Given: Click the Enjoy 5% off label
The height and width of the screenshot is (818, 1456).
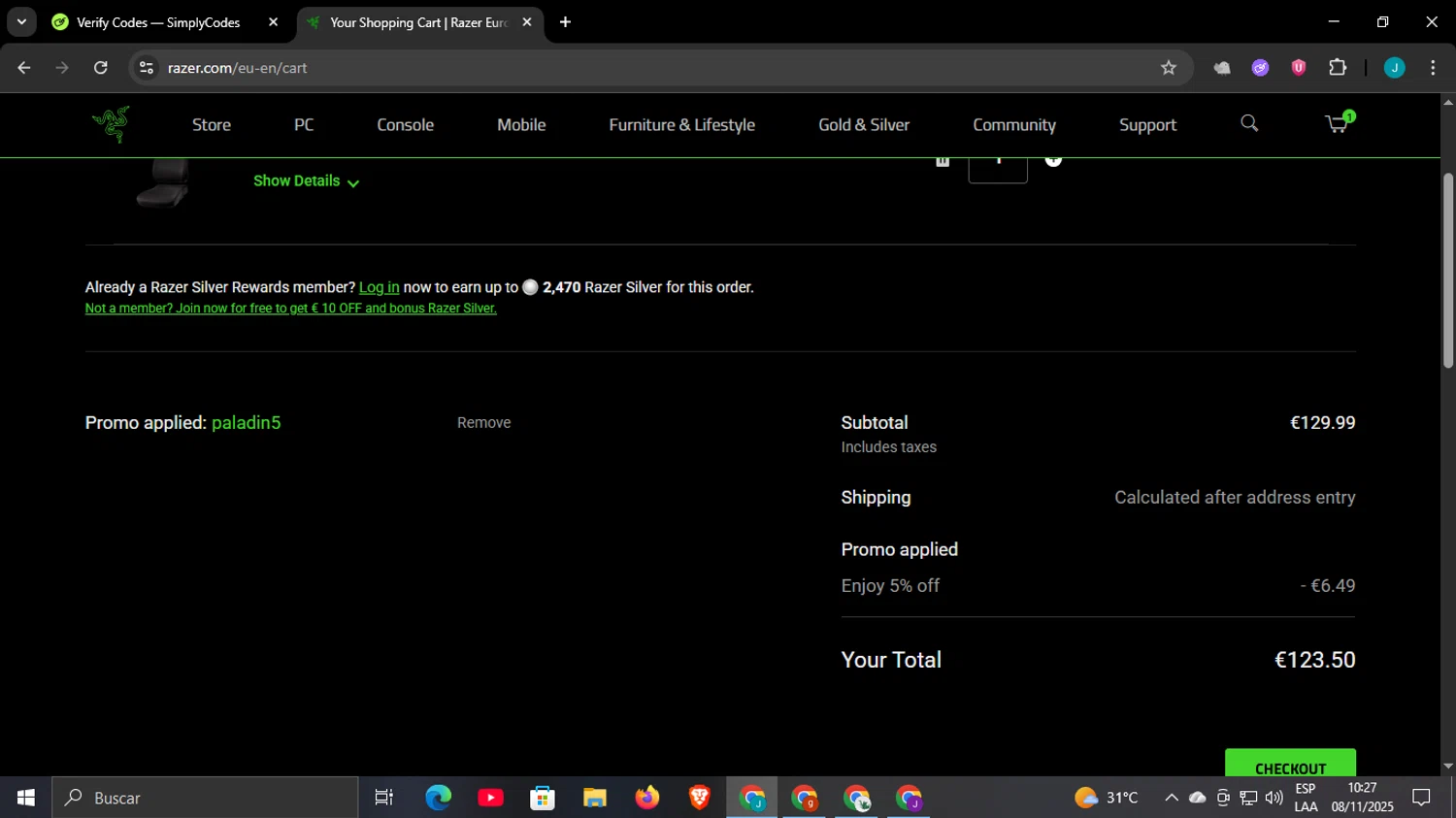Looking at the screenshot, I should 890,586.
